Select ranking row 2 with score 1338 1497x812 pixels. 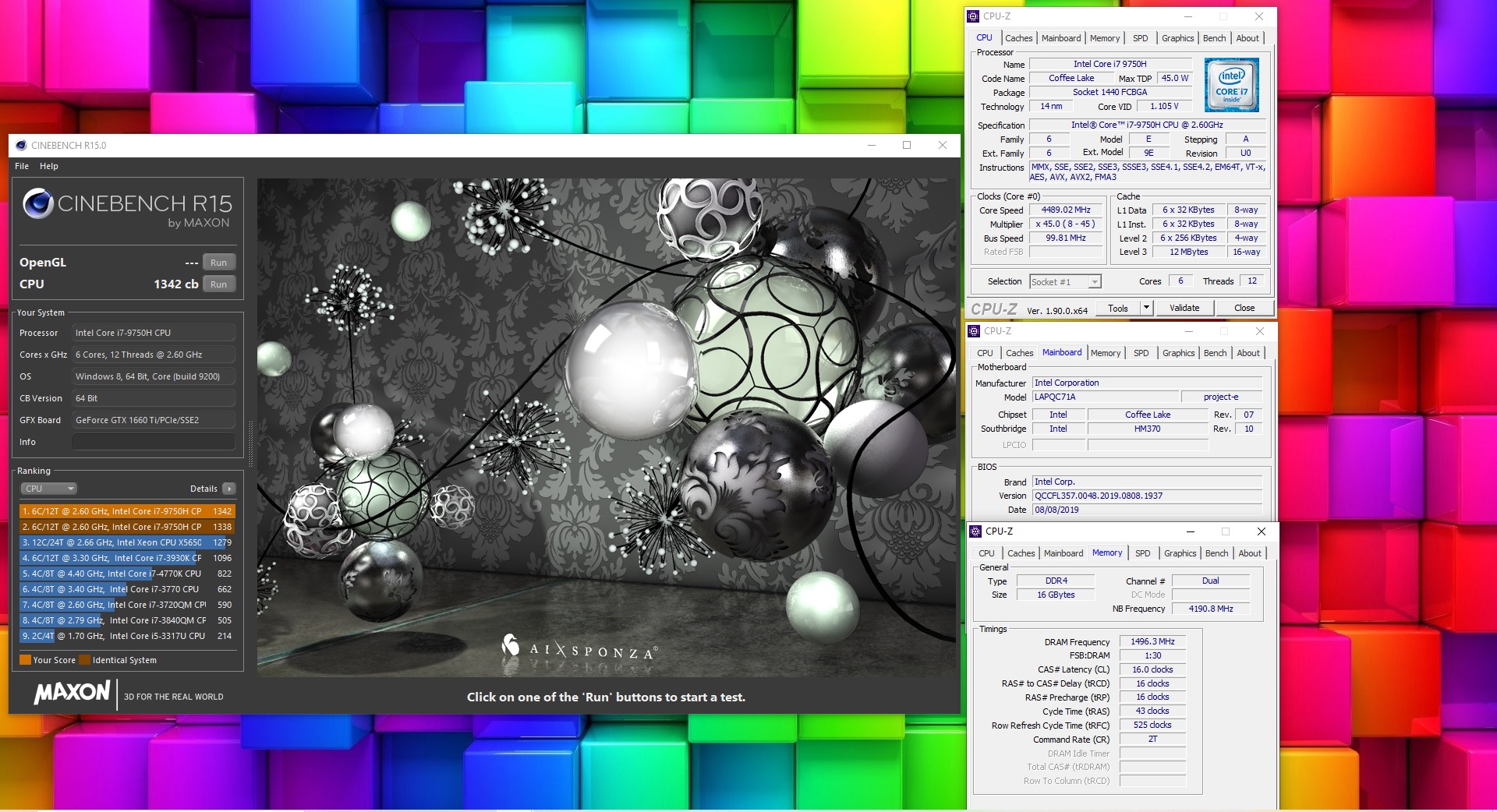[127, 527]
